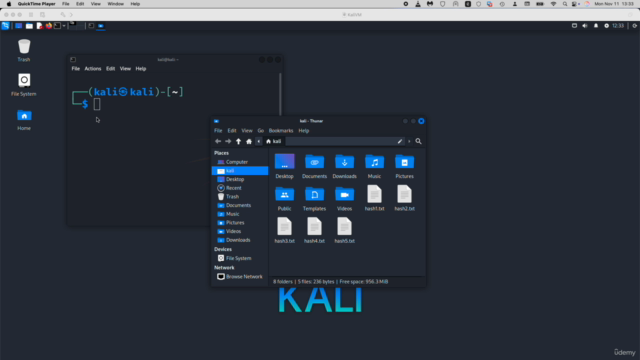Screen dimensions: 640x360
Task: Select Music in the Places sidebar
Action: coord(240,214)
